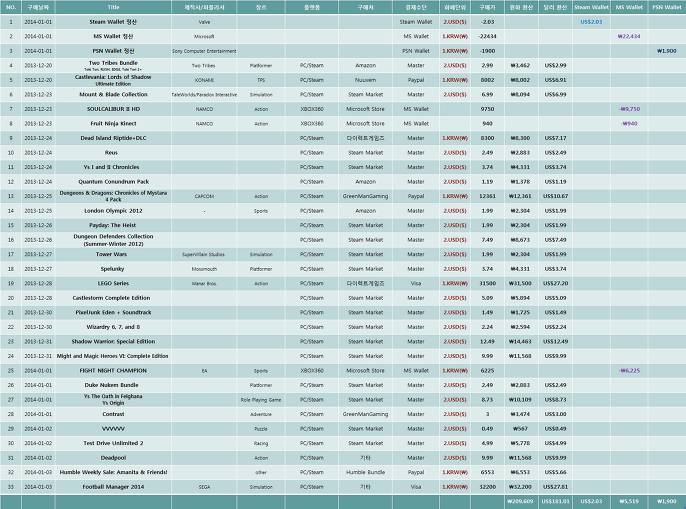Screen dimensions: 686x509
Task: Select 'Humble Bundle' store cell
Action: [366, 472]
